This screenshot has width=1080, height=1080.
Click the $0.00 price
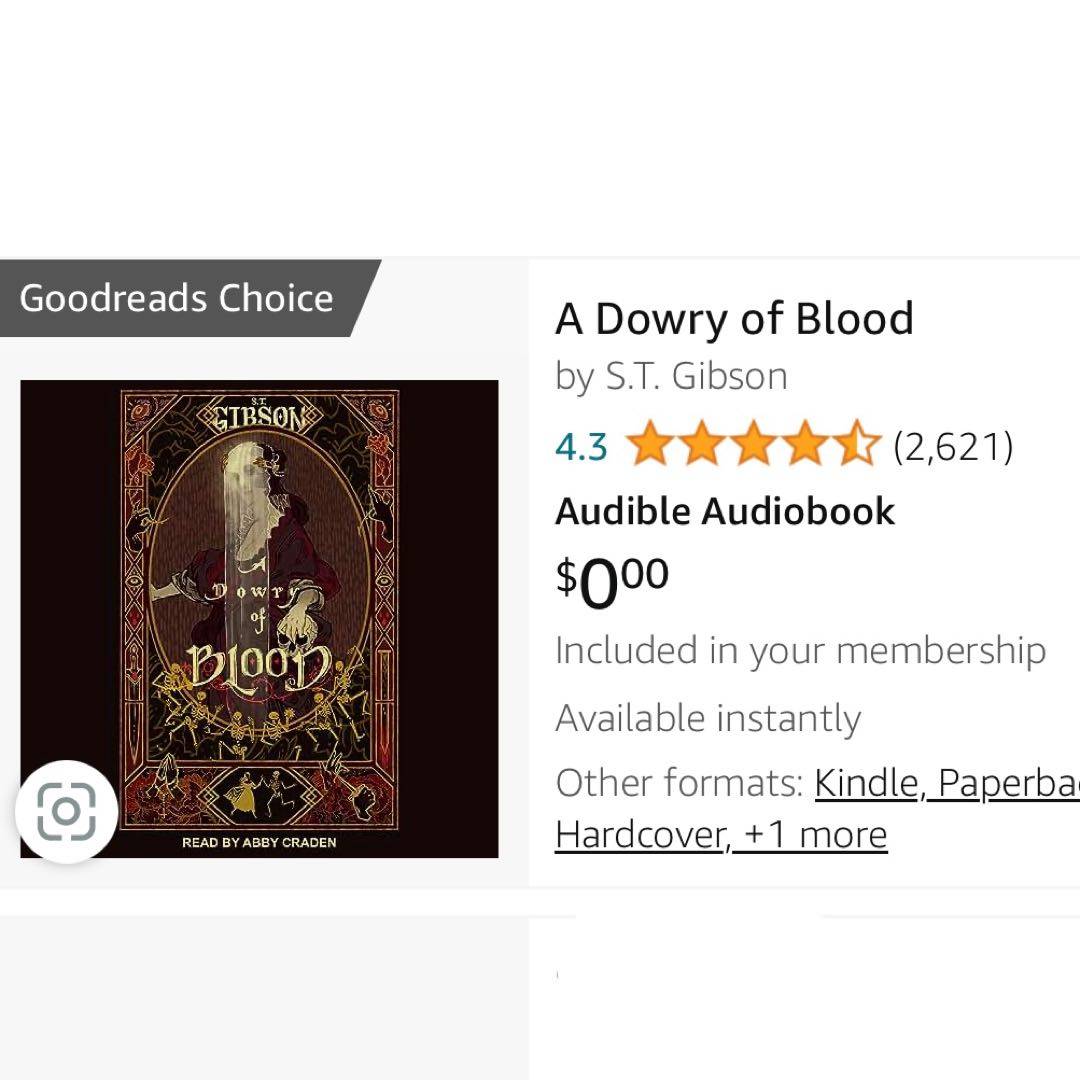(x=612, y=581)
